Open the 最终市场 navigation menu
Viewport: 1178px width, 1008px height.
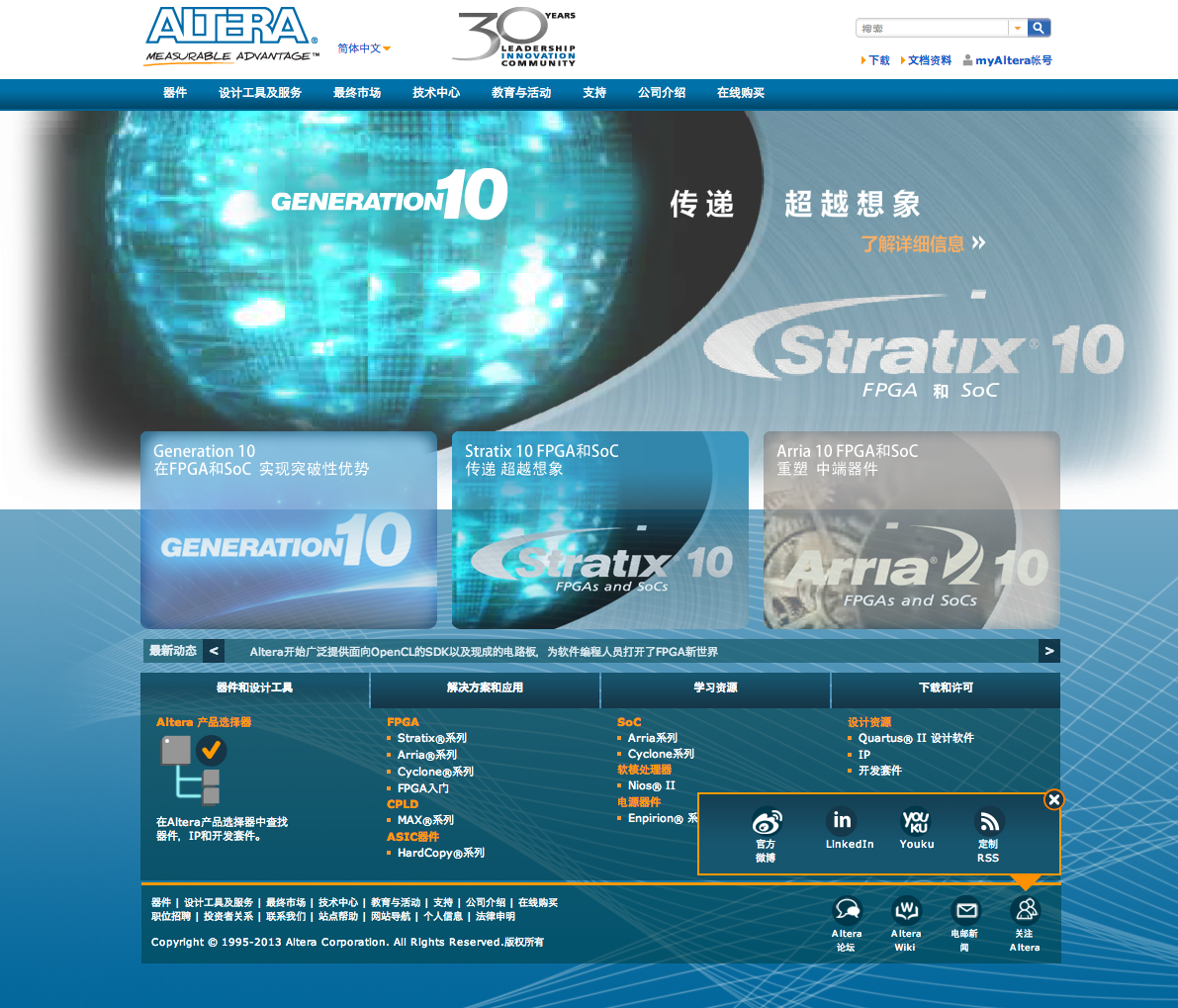[x=357, y=92]
